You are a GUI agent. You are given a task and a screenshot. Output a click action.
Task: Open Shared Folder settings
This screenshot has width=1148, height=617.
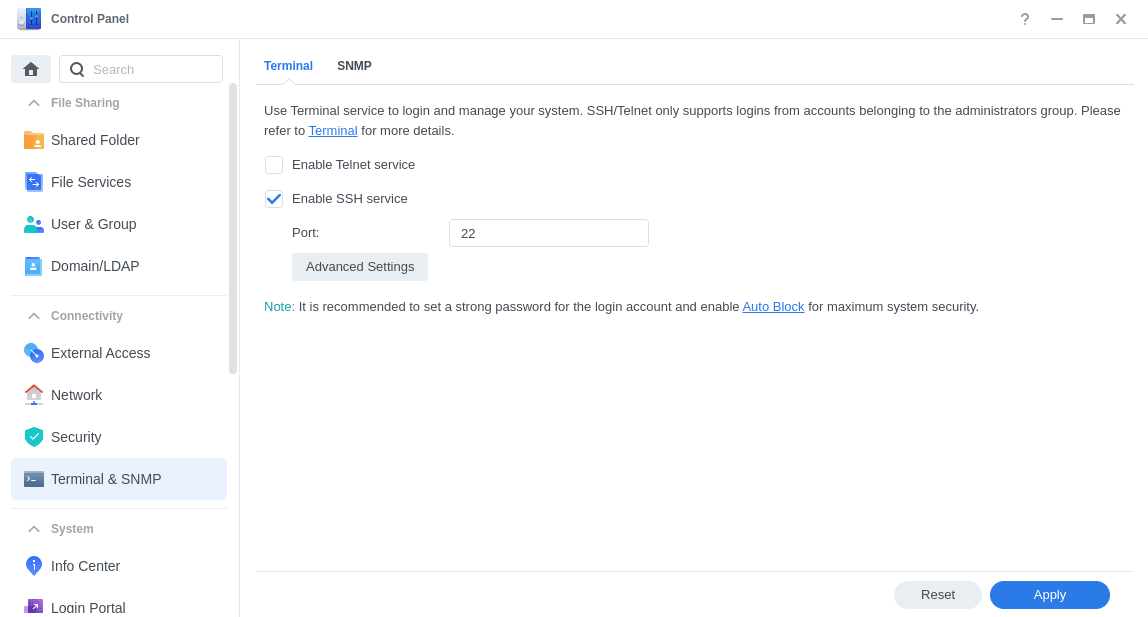click(x=94, y=140)
